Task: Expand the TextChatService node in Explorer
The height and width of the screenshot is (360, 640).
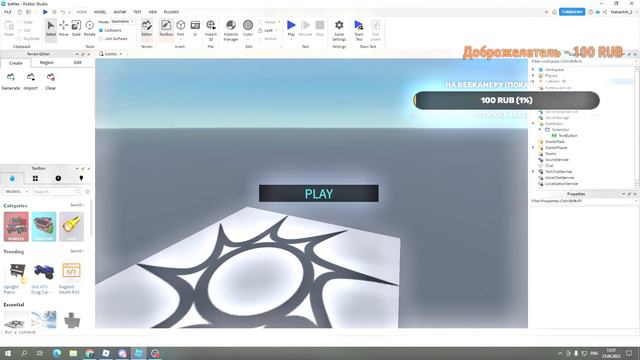Action: [533, 171]
